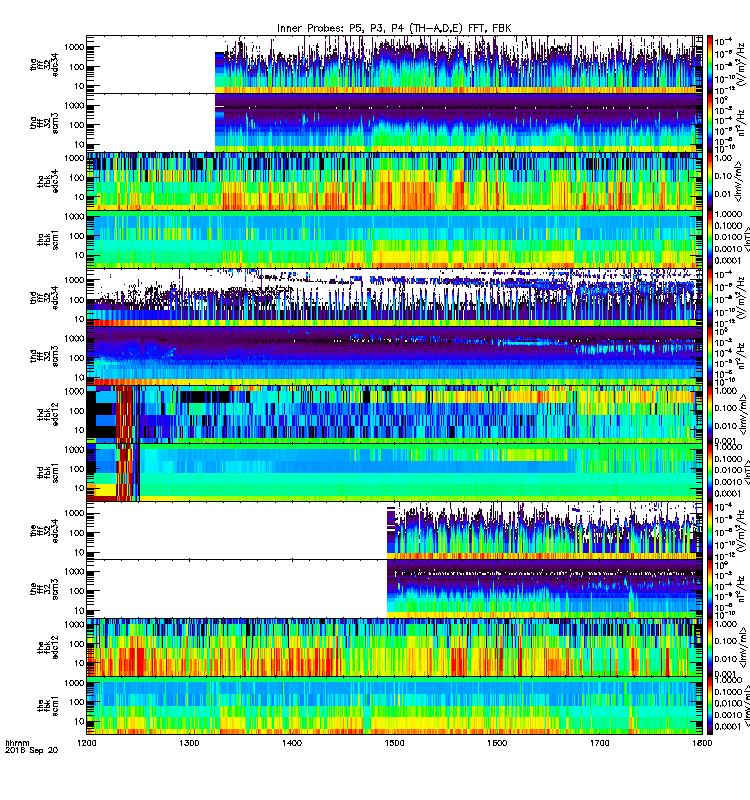Click the color bar beside thd fbk edc12 panel

click(710, 414)
